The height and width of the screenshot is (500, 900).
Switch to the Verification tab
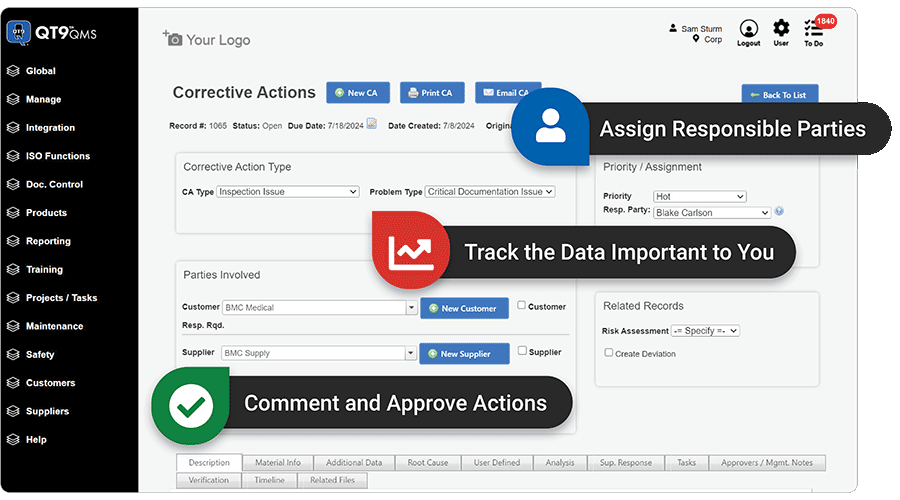208,480
